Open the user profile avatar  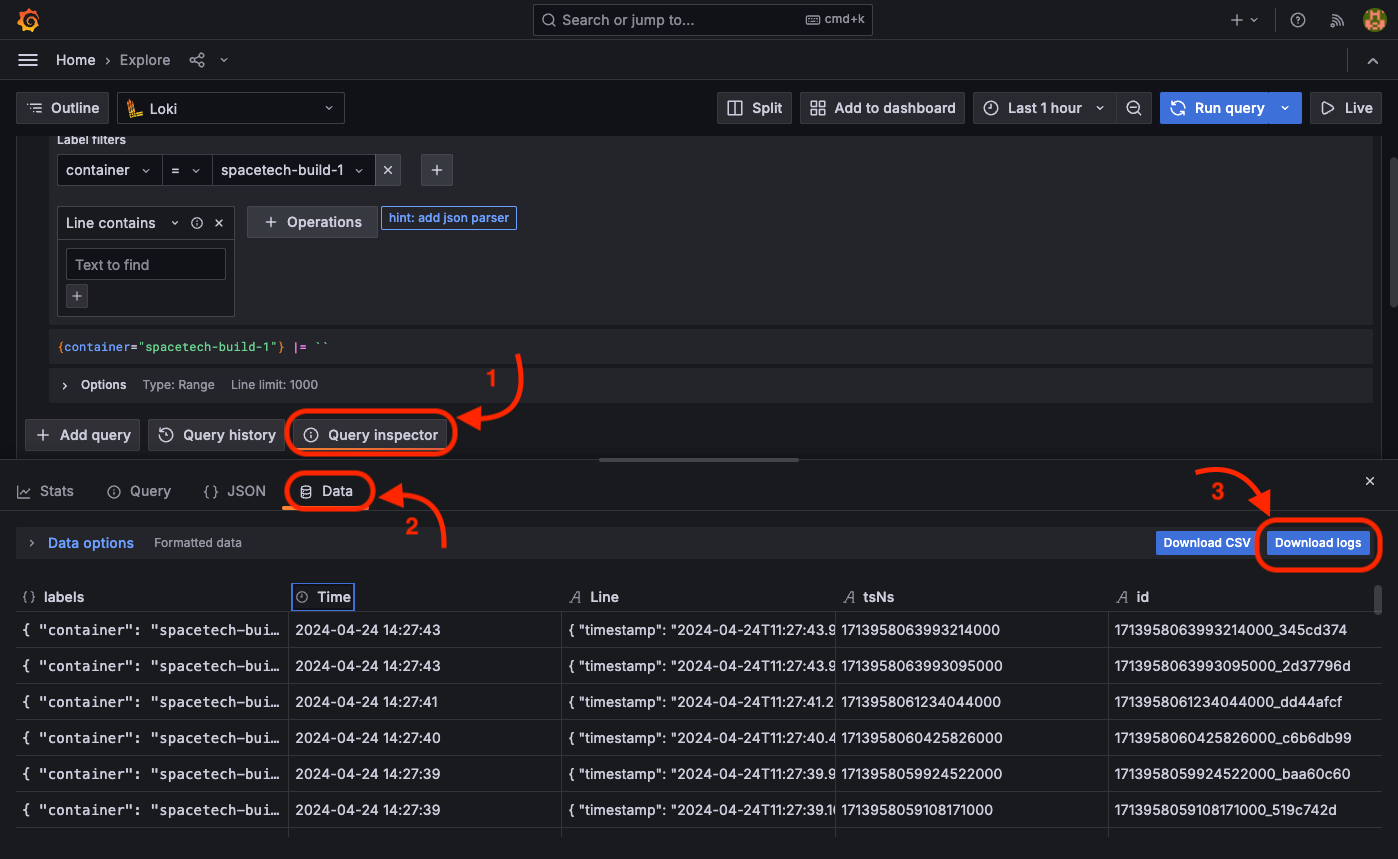pyautogui.click(x=1374, y=20)
